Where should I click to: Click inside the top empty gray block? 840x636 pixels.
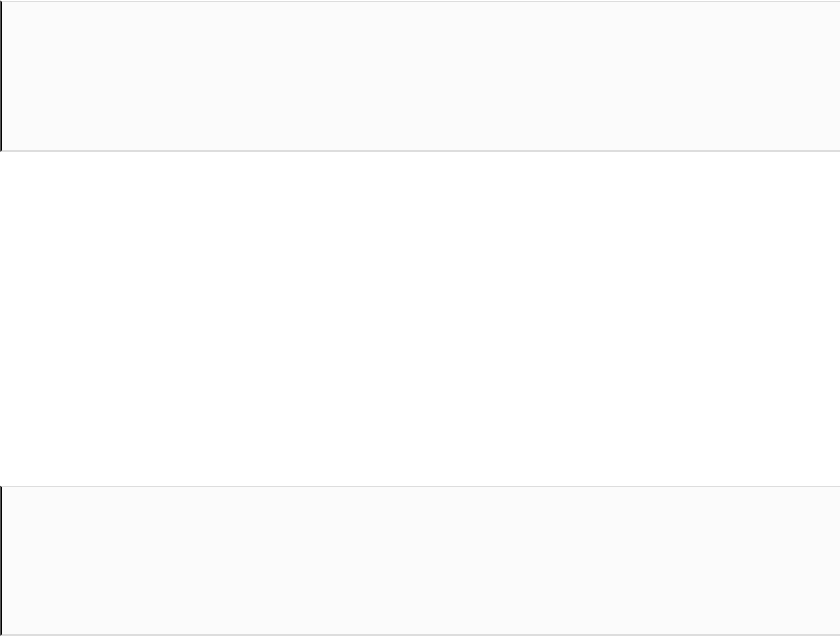pos(420,75)
